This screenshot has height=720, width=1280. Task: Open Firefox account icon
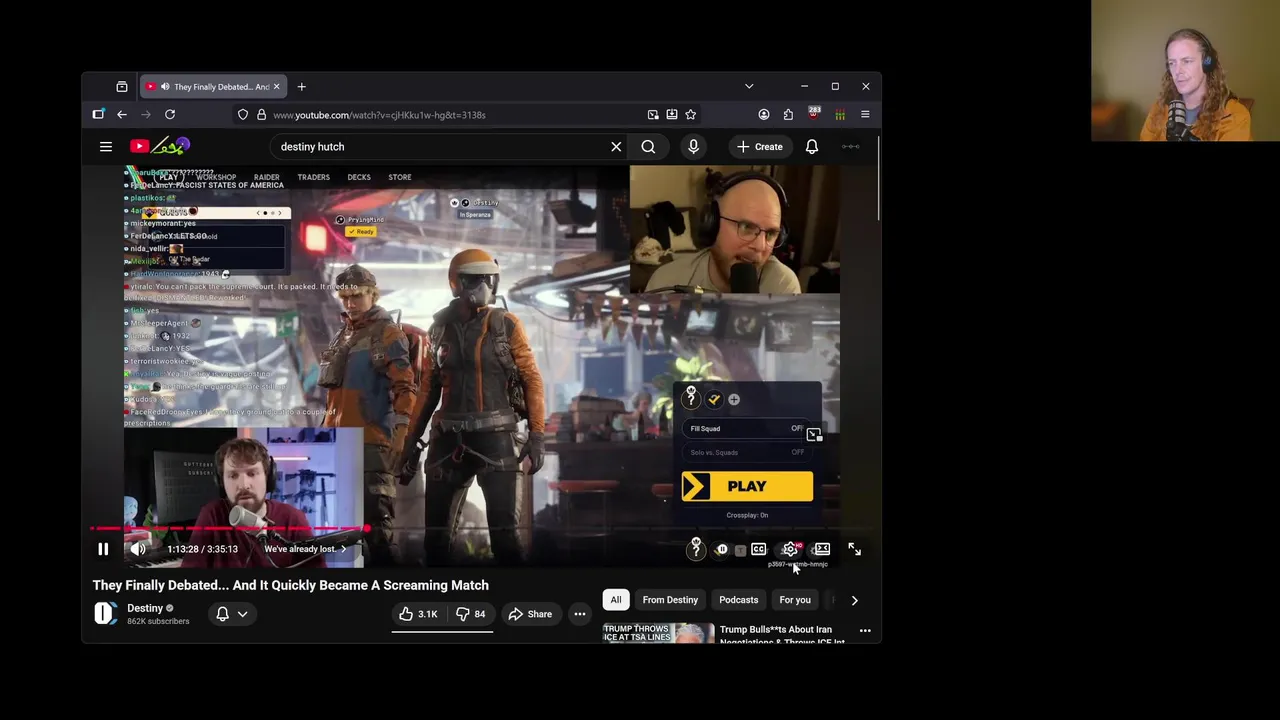coord(764,115)
